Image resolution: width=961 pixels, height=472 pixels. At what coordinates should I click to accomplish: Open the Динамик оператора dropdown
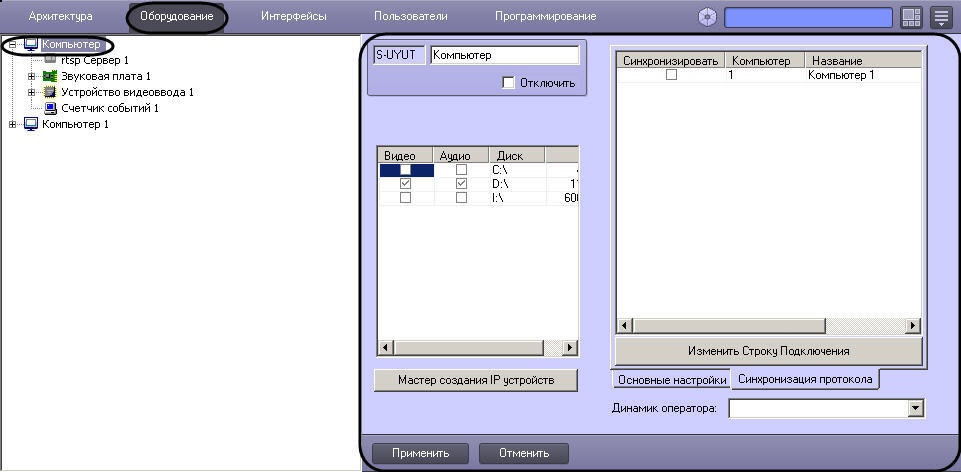(914, 408)
